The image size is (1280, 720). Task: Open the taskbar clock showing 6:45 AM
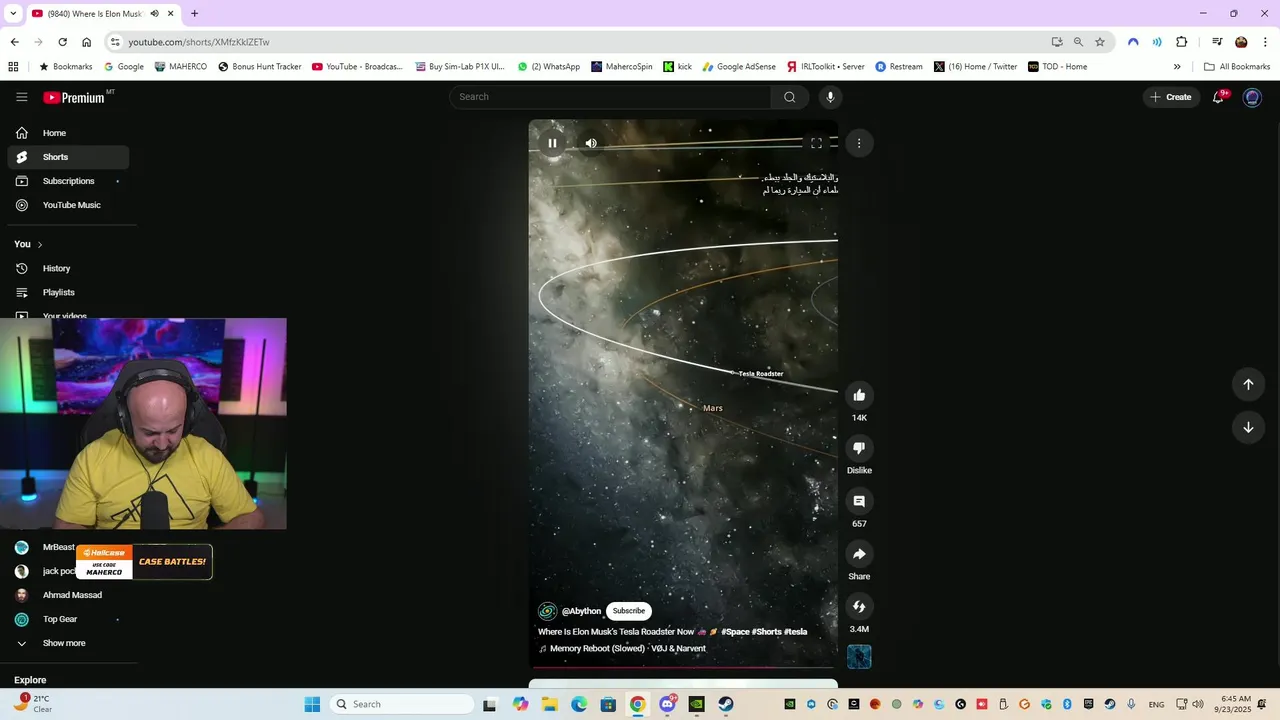(1235, 704)
